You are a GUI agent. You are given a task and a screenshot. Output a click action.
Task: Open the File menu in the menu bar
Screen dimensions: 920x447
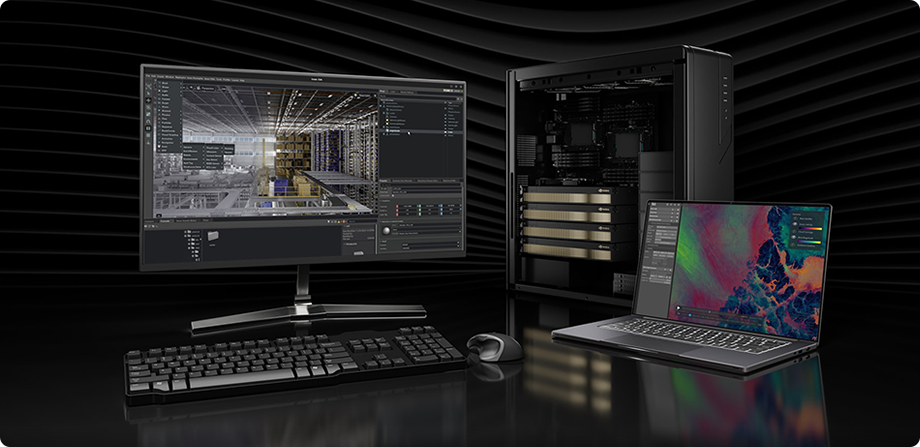point(150,73)
